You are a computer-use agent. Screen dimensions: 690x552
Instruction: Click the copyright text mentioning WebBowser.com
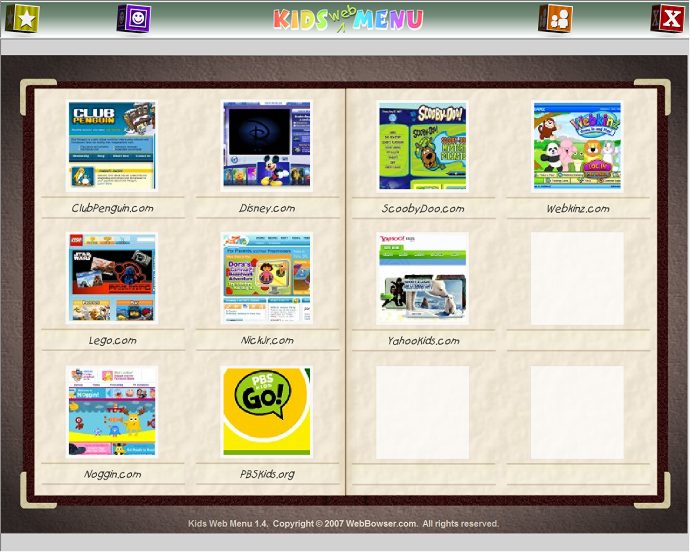click(343, 523)
